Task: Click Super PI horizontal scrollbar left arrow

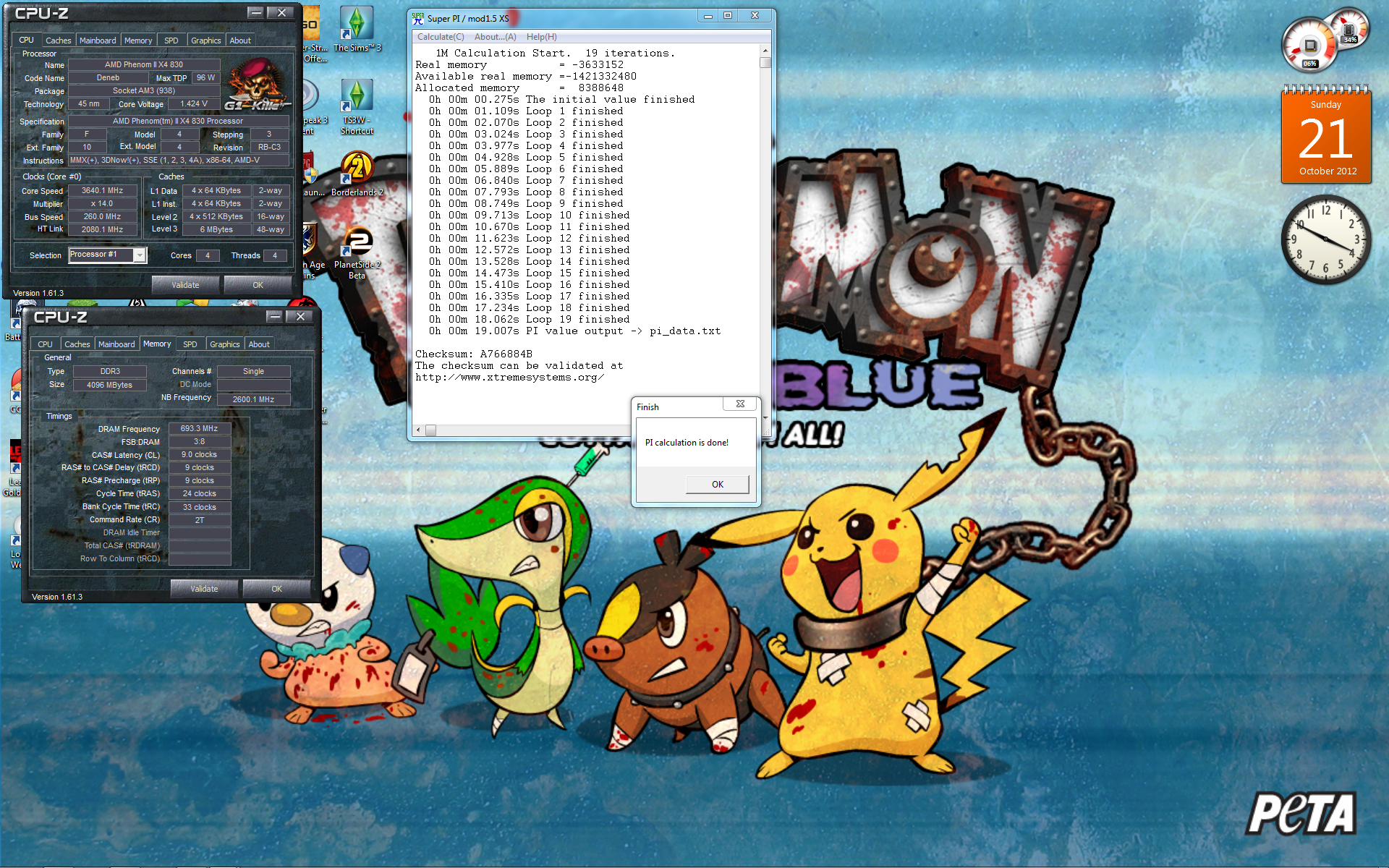Action: tap(418, 430)
